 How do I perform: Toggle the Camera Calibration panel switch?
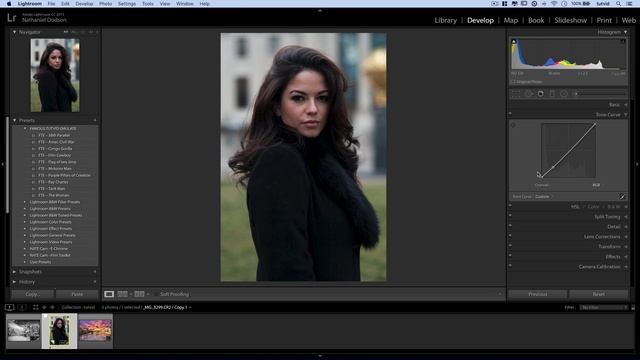point(510,266)
